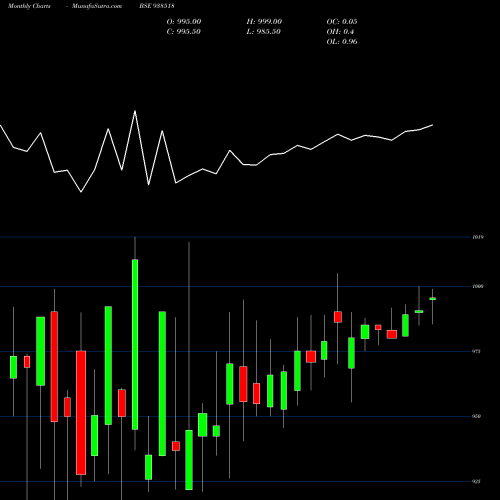Click the 925 price axis label
The width and height of the screenshot is (500, 500).
coord(477,481)
